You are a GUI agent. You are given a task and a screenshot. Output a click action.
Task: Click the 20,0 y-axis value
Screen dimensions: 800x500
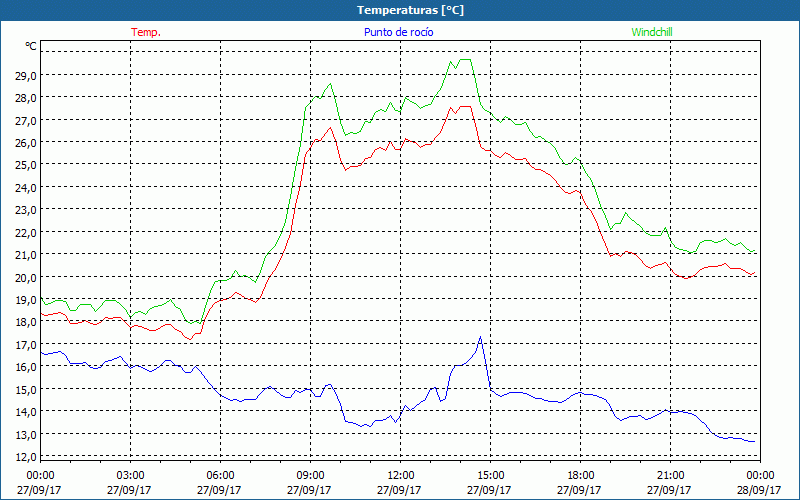tap(27, 277)
